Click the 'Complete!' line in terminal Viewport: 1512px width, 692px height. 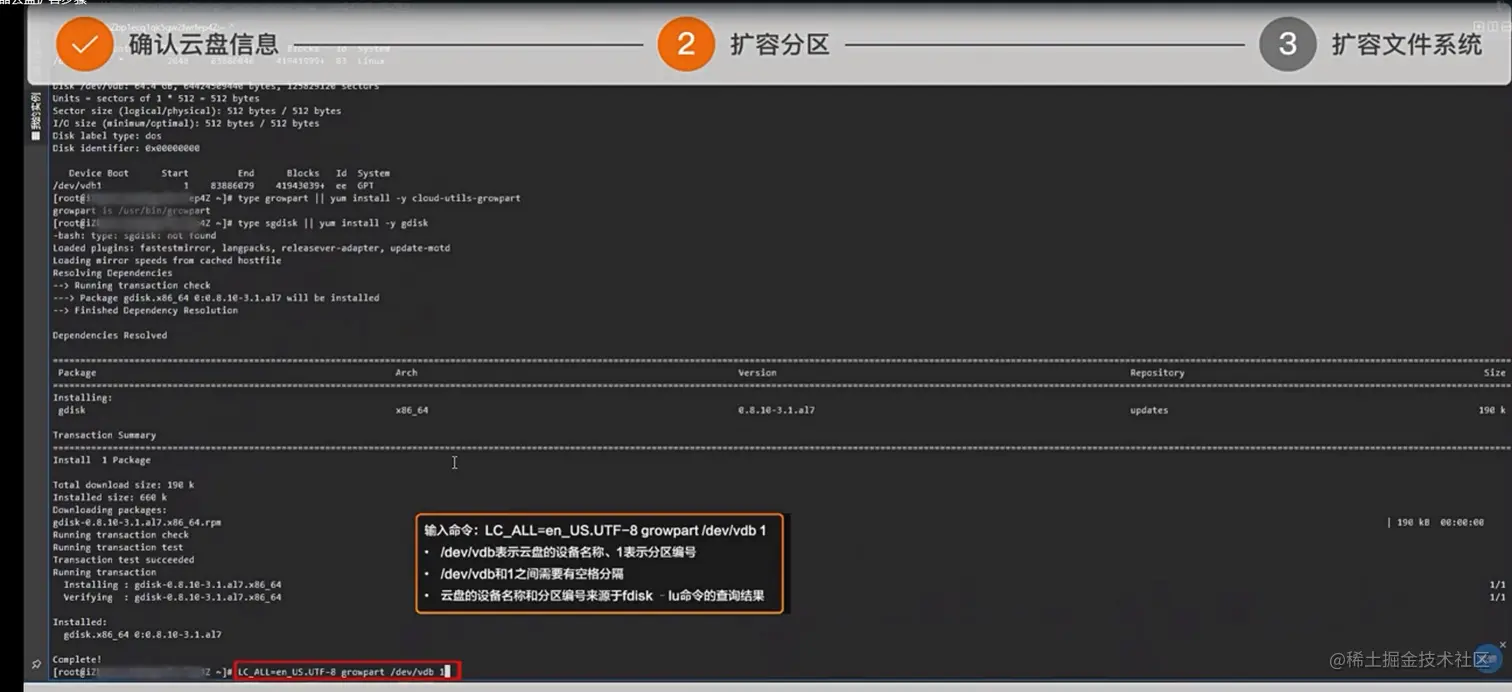[x=77, y=660]
